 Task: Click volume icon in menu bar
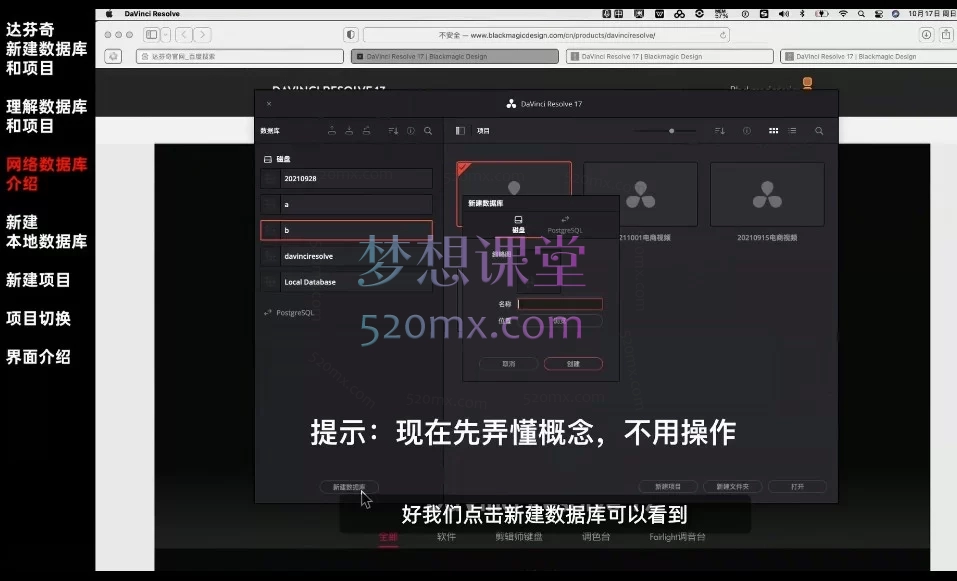pyautogui.click(x=784, y=13)
